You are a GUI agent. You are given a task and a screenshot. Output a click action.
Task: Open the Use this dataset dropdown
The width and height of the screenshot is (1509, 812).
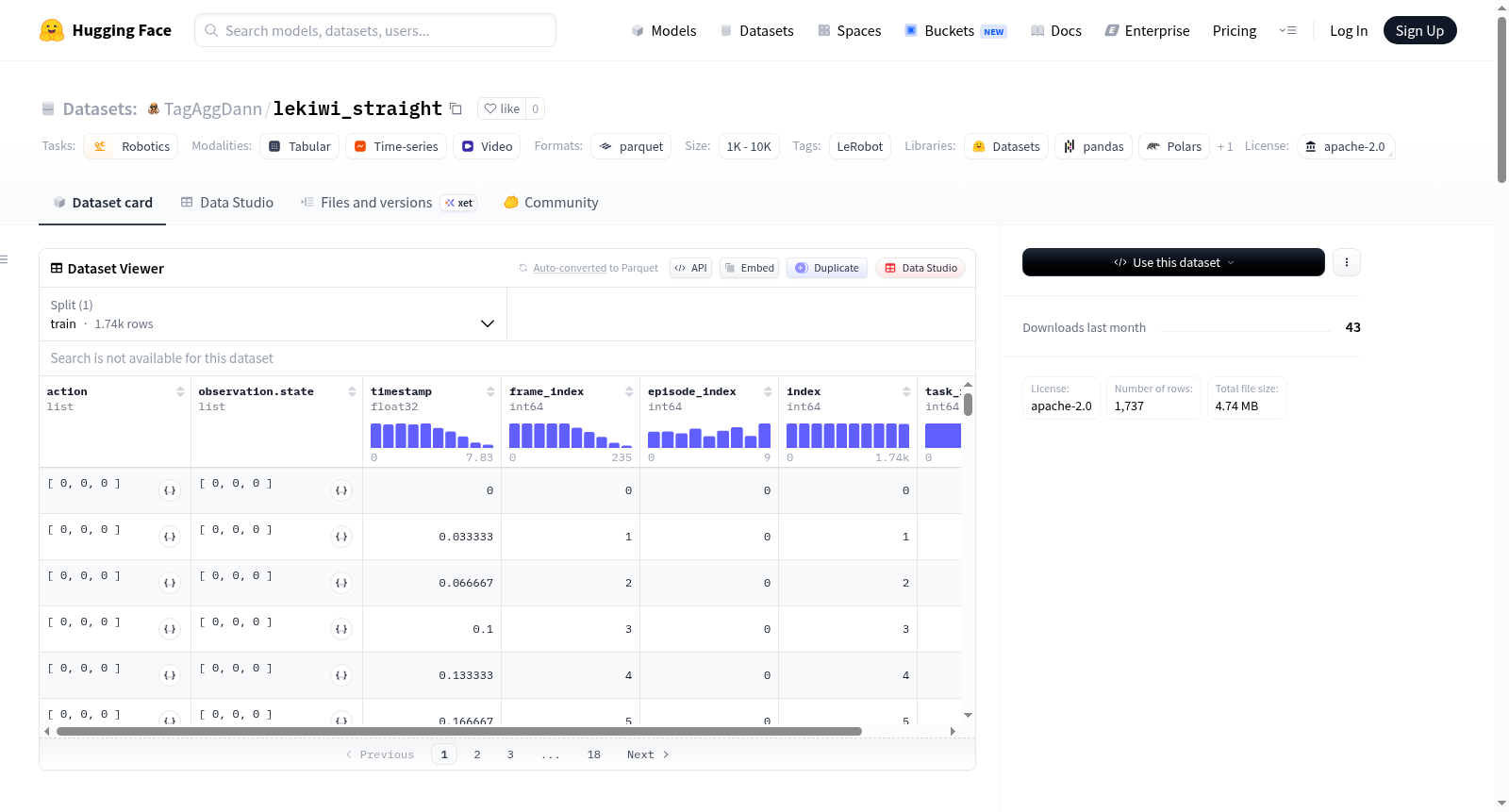click(x=1173, y=262)
